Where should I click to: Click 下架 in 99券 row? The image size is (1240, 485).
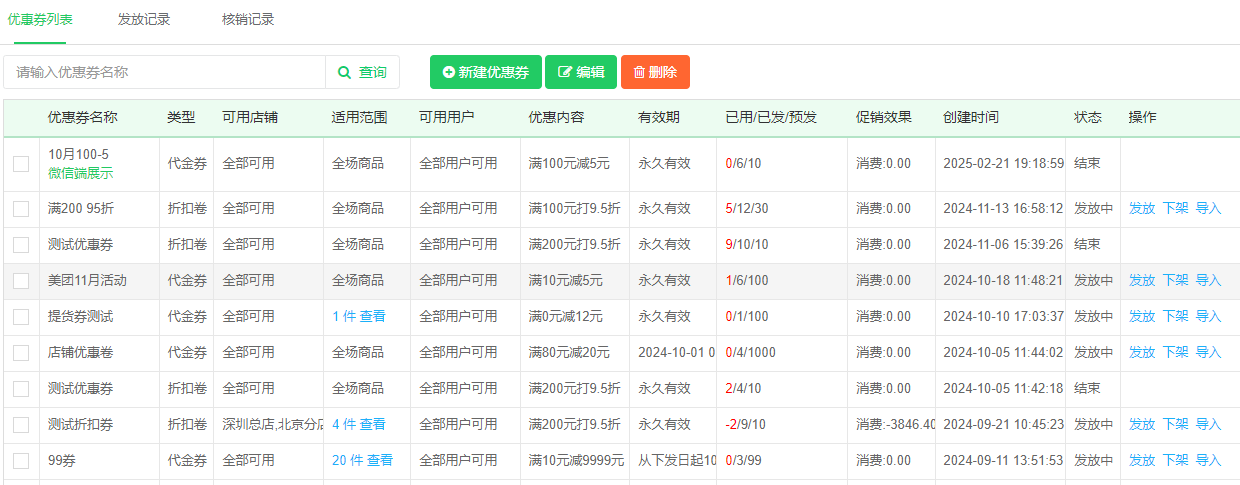[1175, 461]
